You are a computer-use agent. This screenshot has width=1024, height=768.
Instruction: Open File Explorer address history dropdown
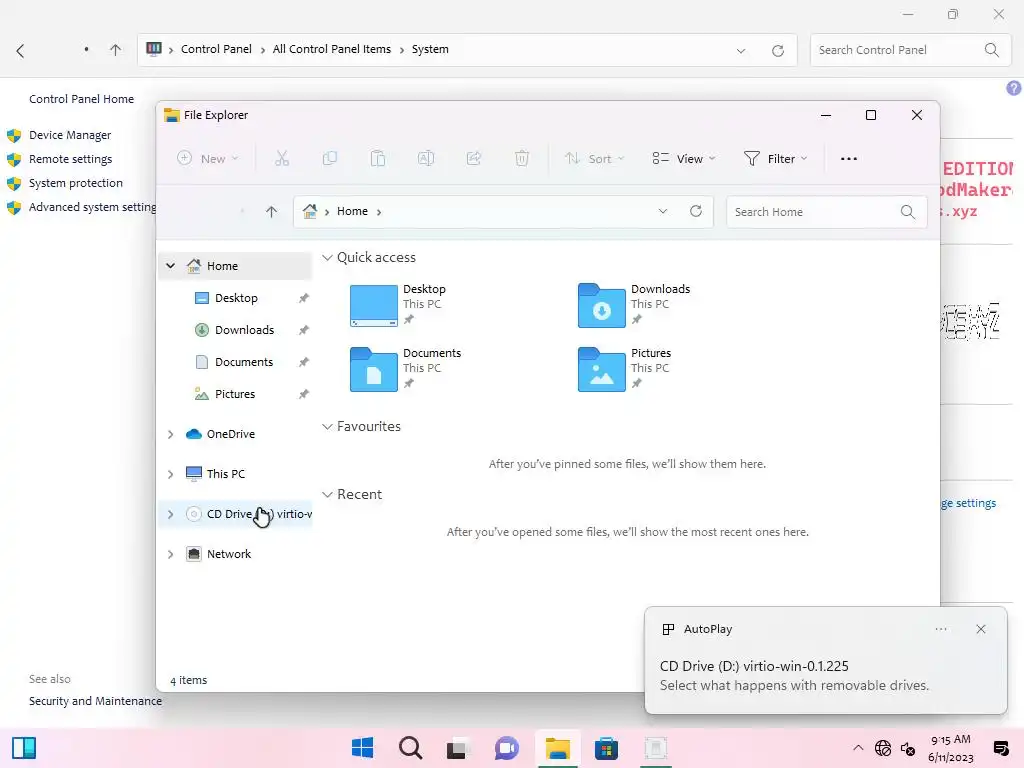663,212
